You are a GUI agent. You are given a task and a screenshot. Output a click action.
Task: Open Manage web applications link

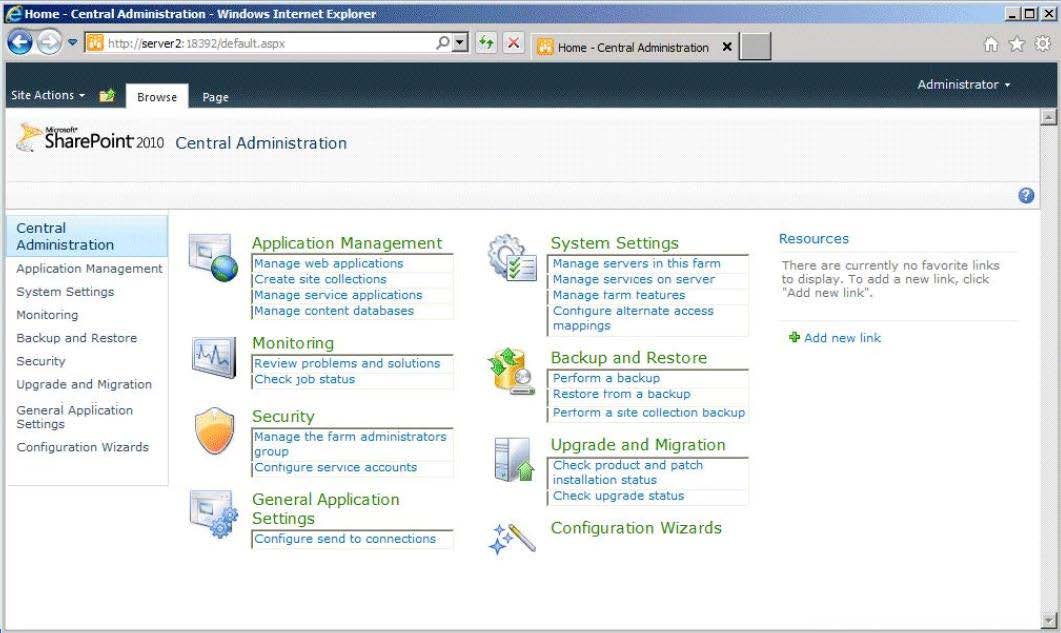pyautogui.click(x=328, y=263)
